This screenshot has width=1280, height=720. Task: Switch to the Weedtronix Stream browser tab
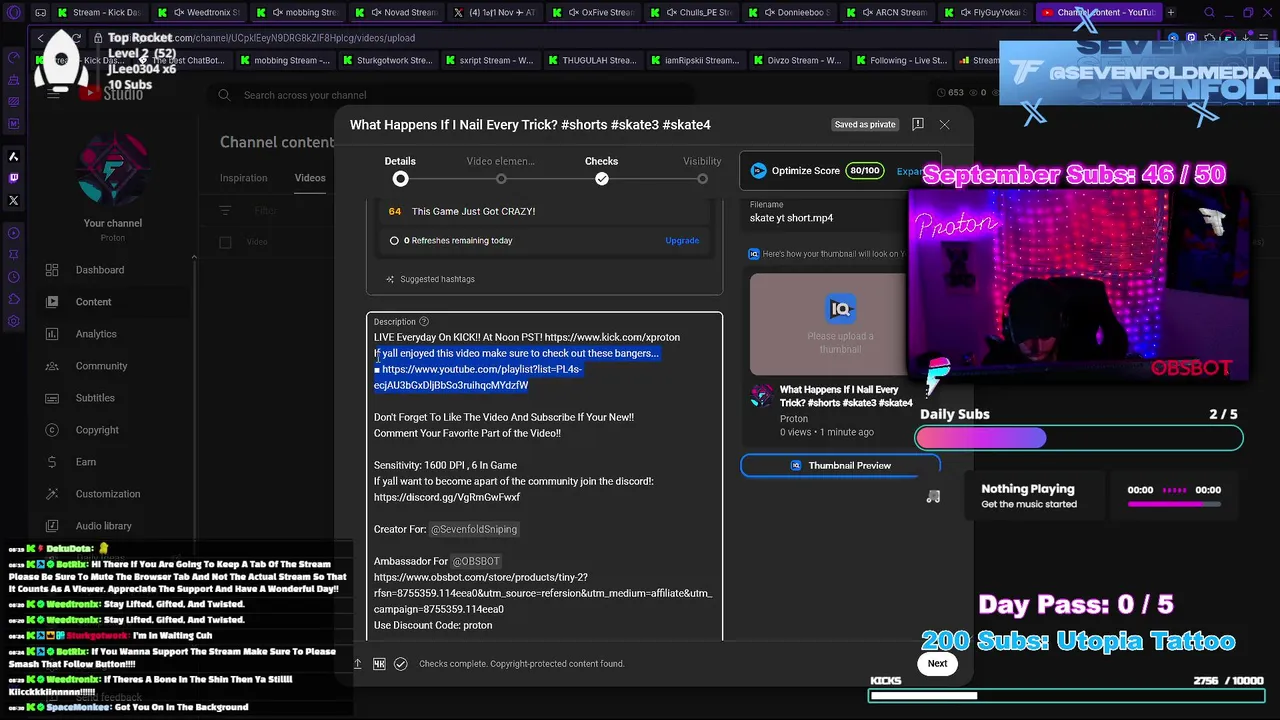click(200, 13)
